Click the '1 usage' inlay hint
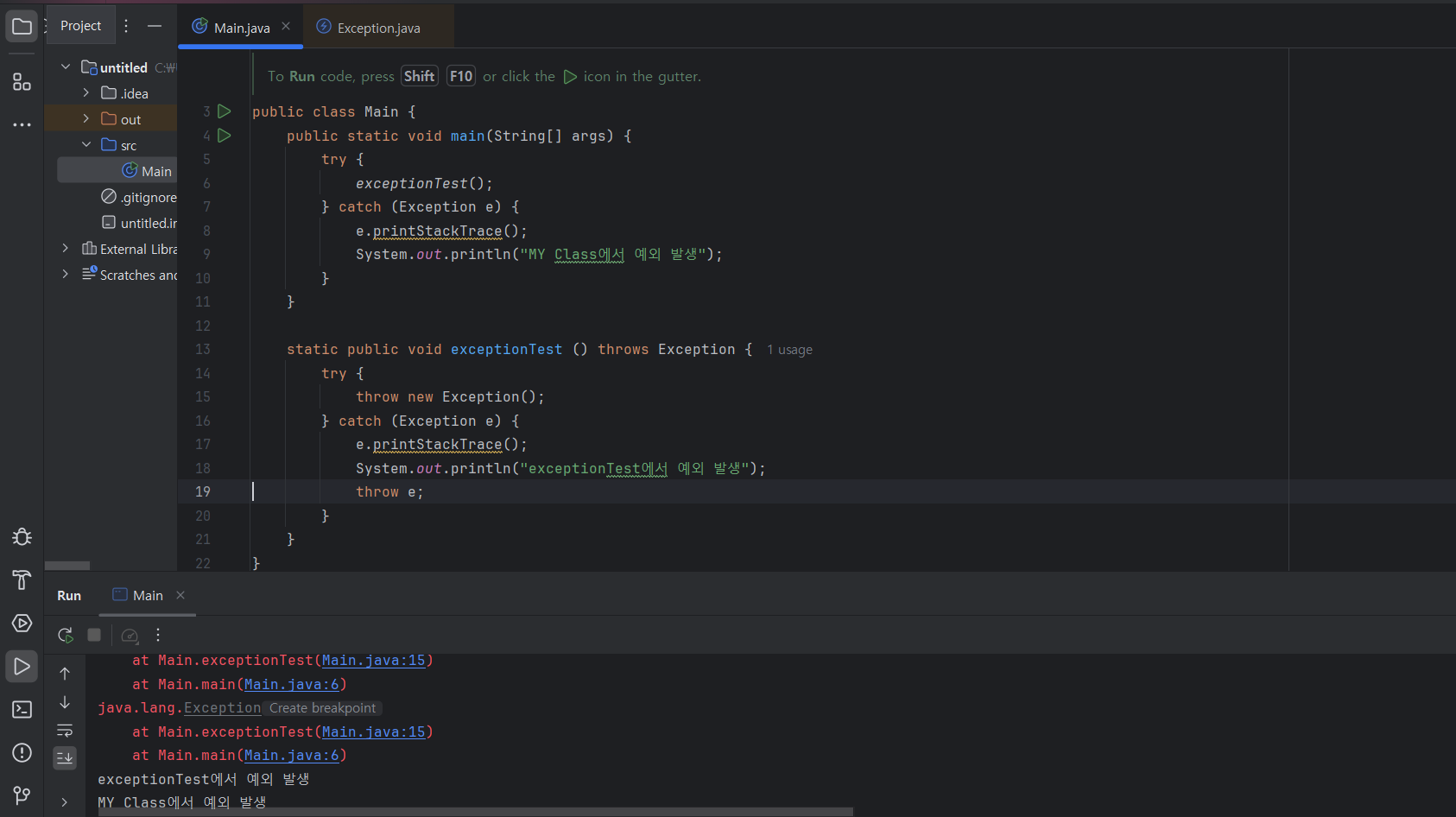 [x=789, y=350]
